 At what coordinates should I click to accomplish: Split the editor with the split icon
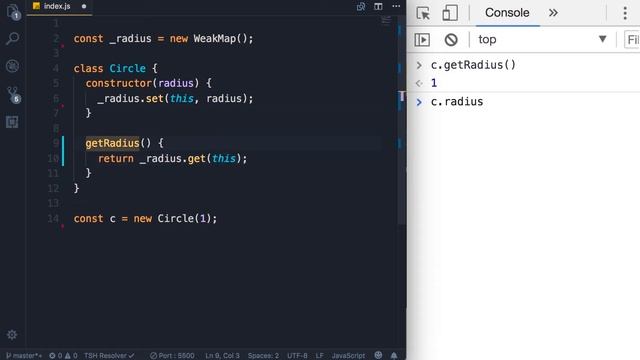[x=378, y=6]
